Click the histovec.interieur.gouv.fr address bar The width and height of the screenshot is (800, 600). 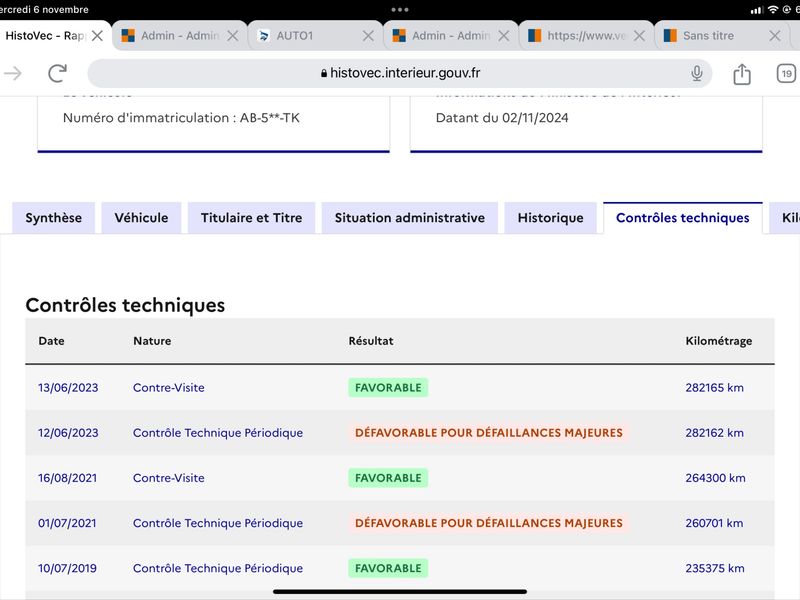pos(399,73)
